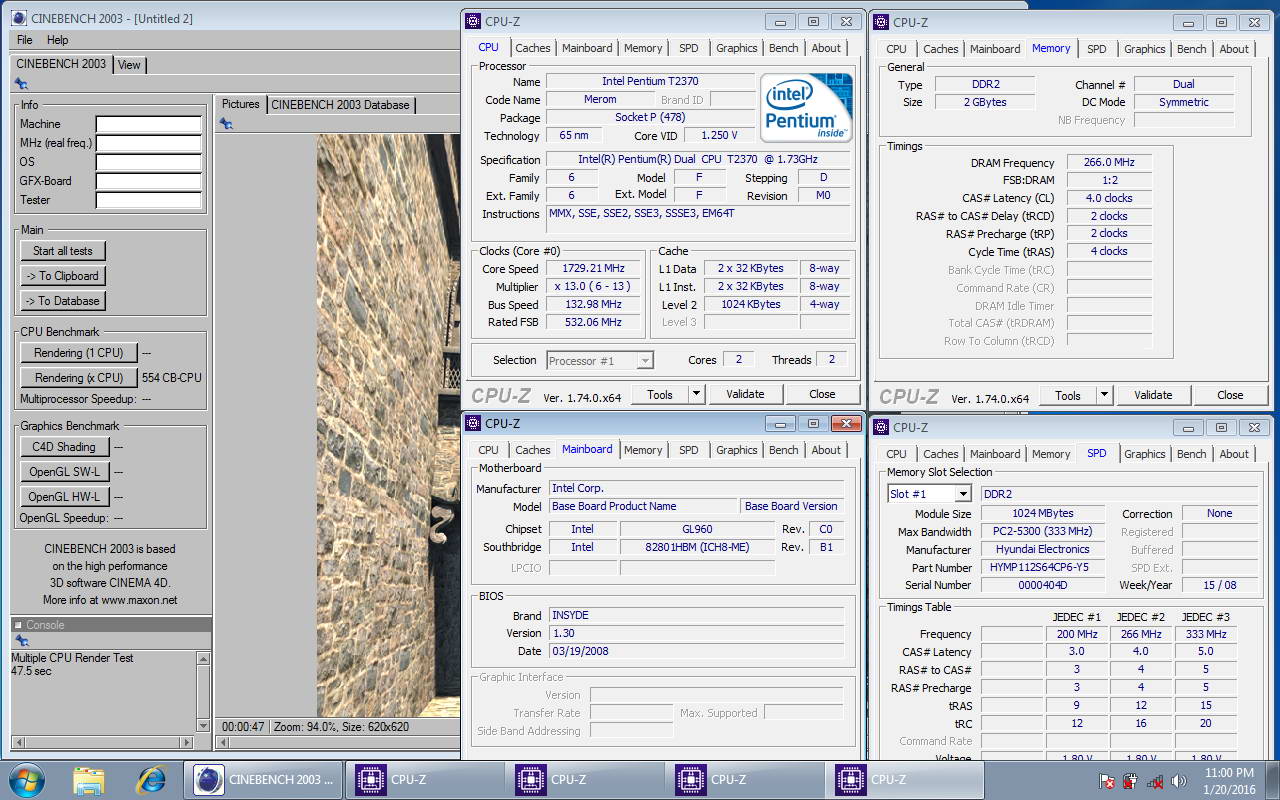Click Validate in CPU window
Image resolution: width=1280 pixels, height=800 pixels.
[745, 394]
